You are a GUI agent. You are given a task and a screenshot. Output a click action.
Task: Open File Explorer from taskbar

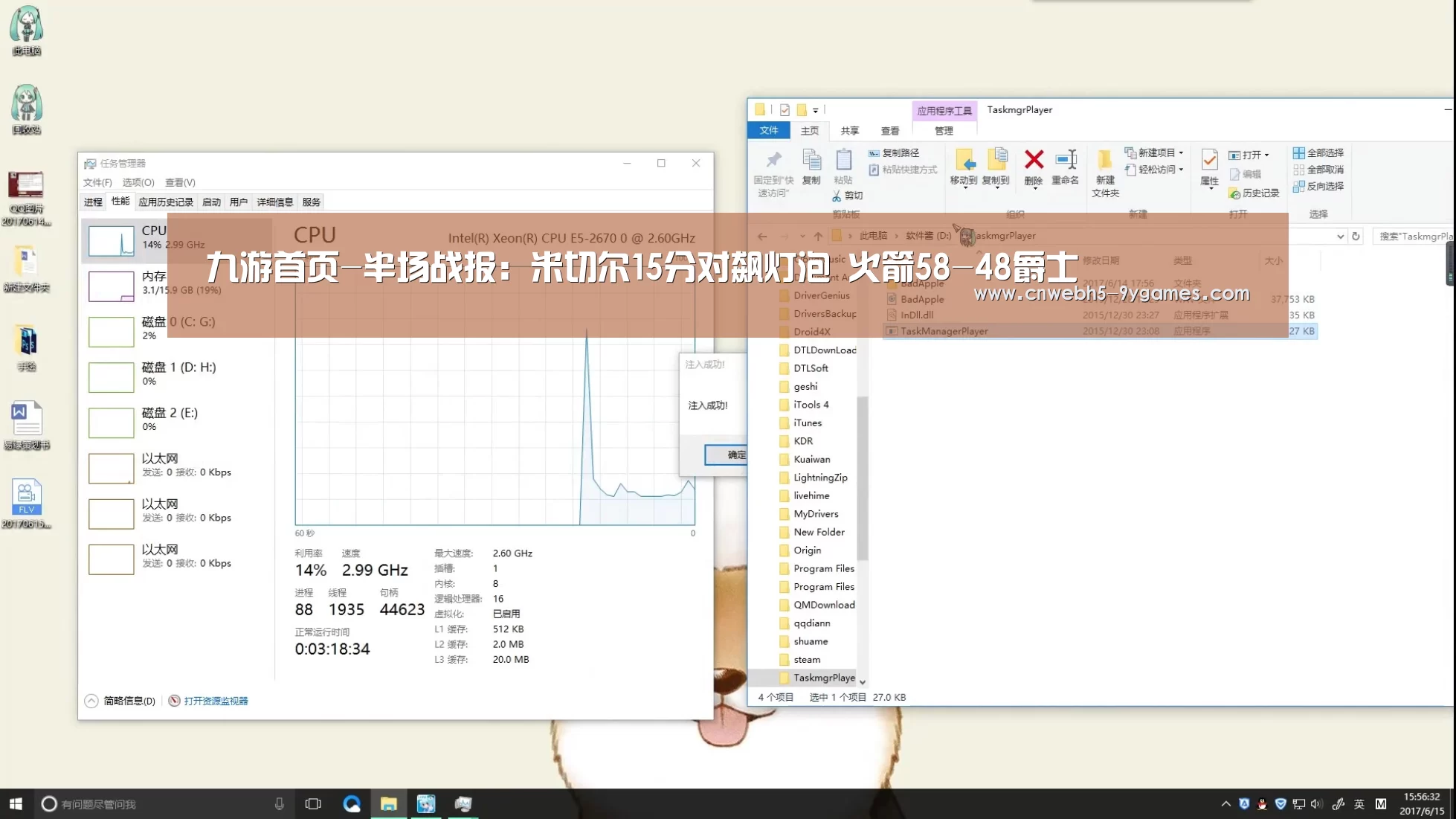click(x=388, y=803)
